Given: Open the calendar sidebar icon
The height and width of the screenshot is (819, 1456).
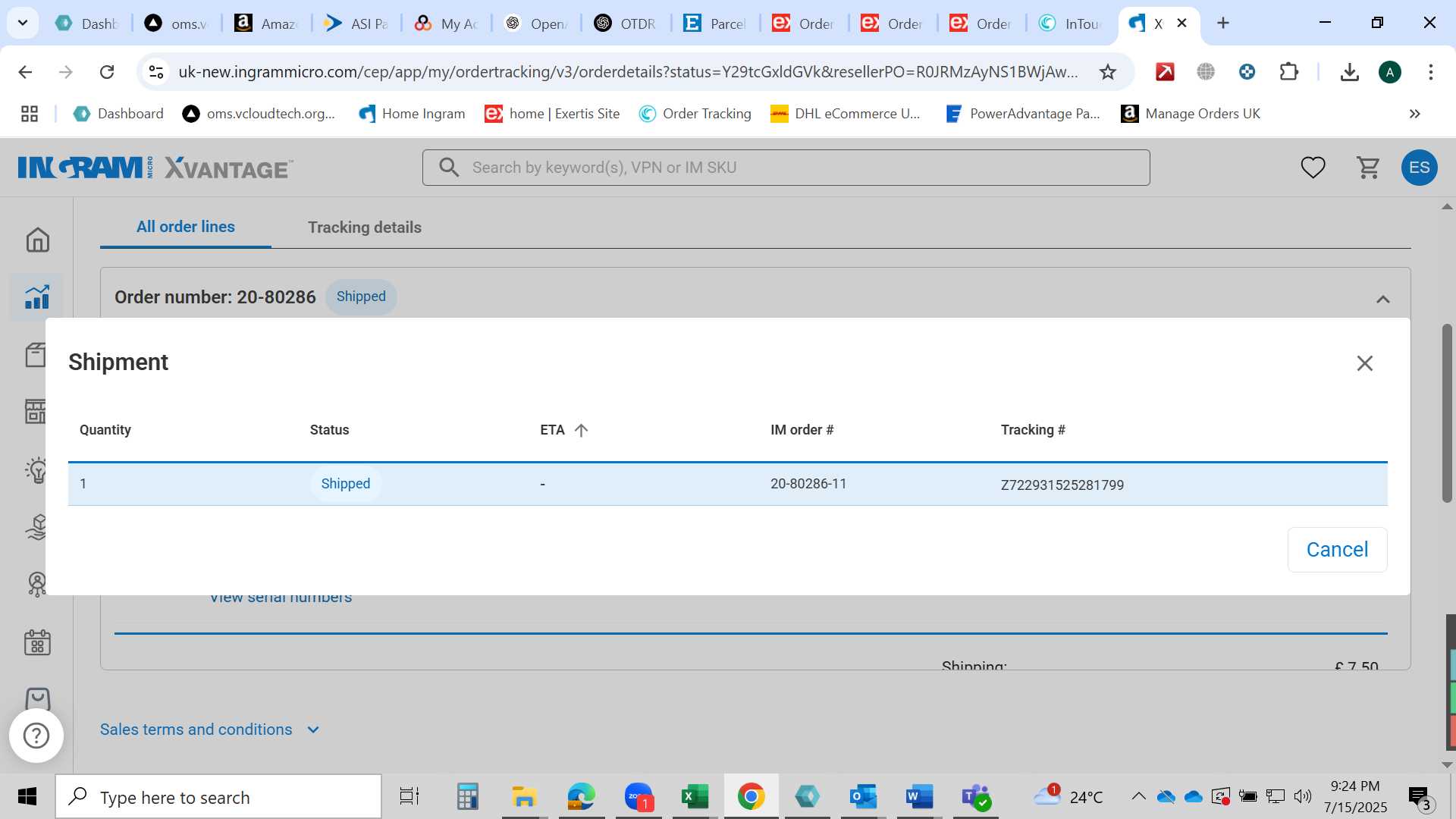Looking at the screenshot, I should click(x=37, y=642).
